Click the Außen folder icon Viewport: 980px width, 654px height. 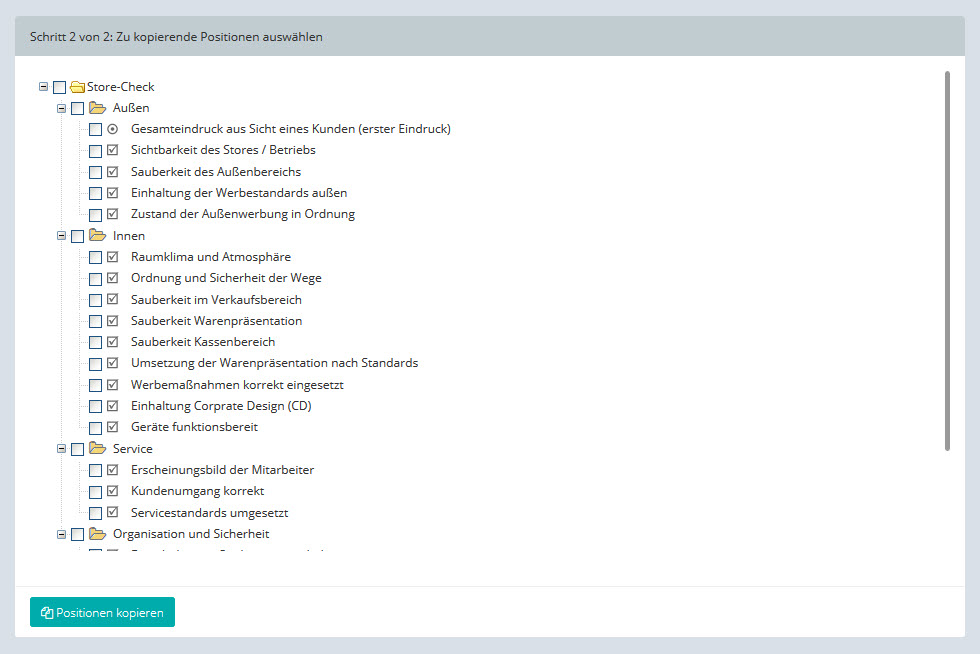pos(97,108)
